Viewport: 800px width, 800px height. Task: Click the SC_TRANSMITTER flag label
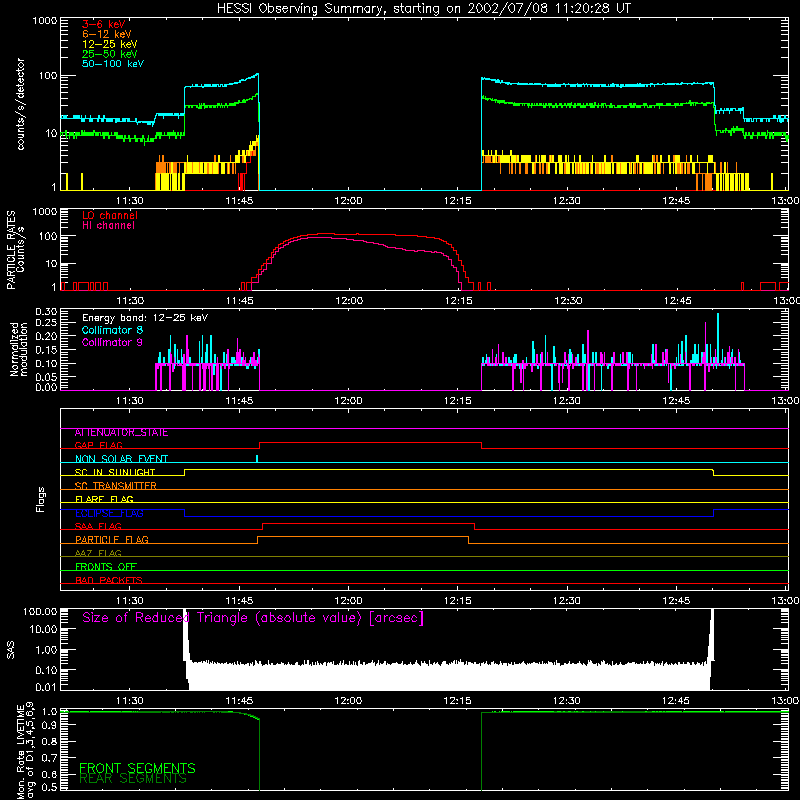click(x=115, y=486)
